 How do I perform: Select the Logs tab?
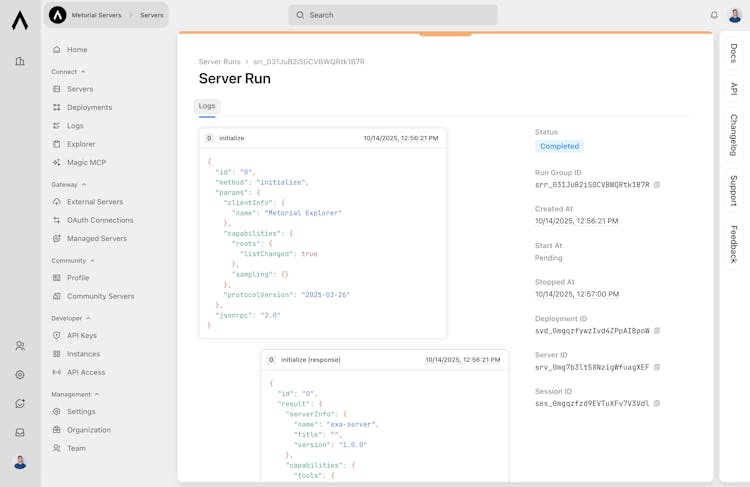(207, 106)
